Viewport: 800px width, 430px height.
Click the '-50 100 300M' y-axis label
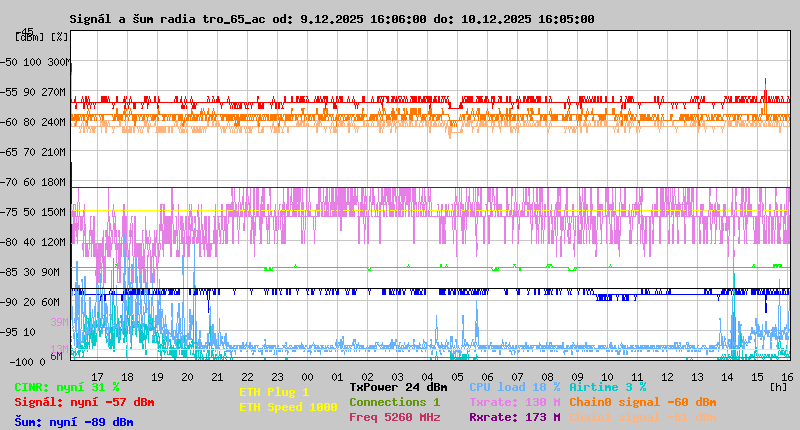pyautogui.click(x=35, y=62)
